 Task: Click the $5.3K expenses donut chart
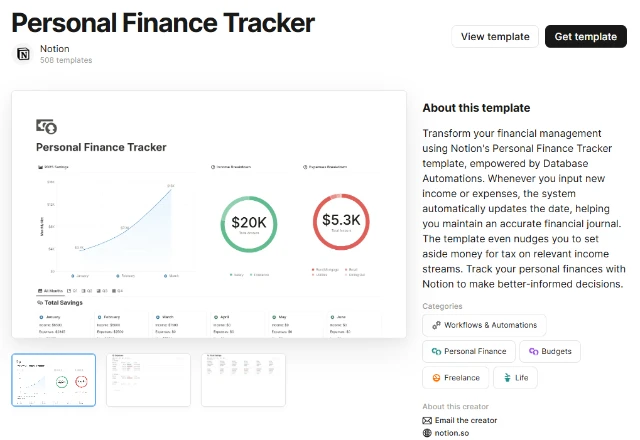pos(342,222)
